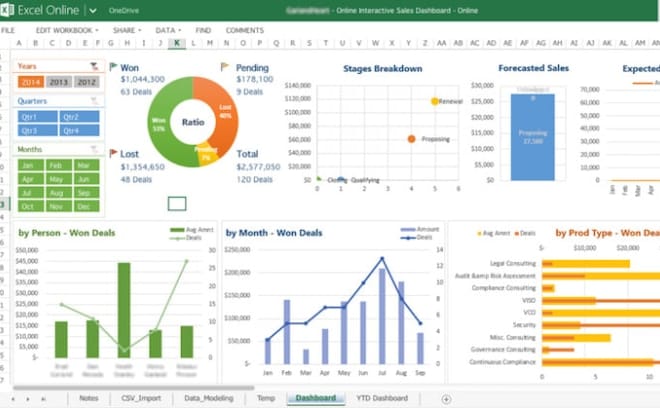Go to the OneDrive link

click(124, 11)
